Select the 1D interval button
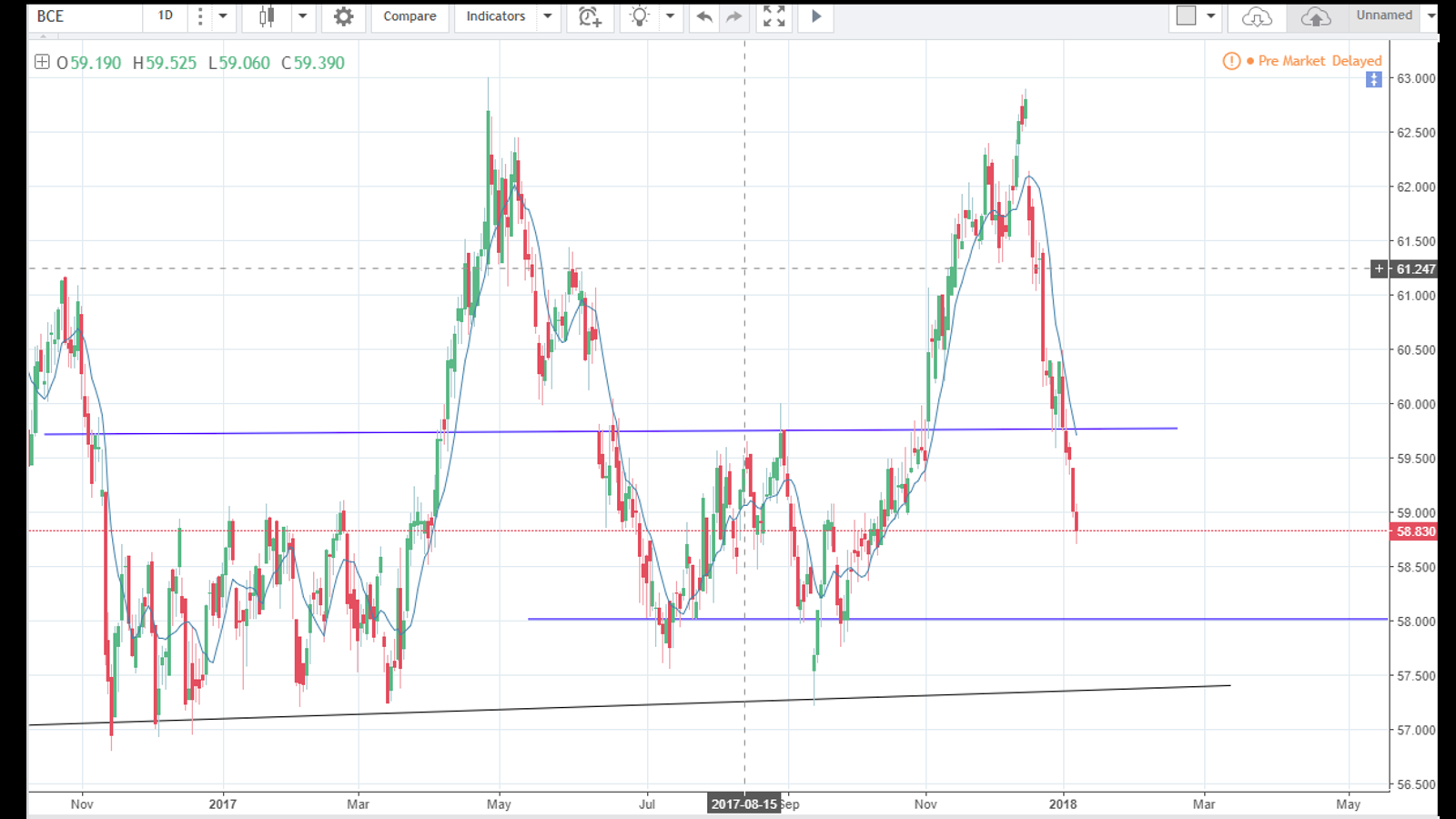The image size is (1456, 819). click(x=165, y=16)
